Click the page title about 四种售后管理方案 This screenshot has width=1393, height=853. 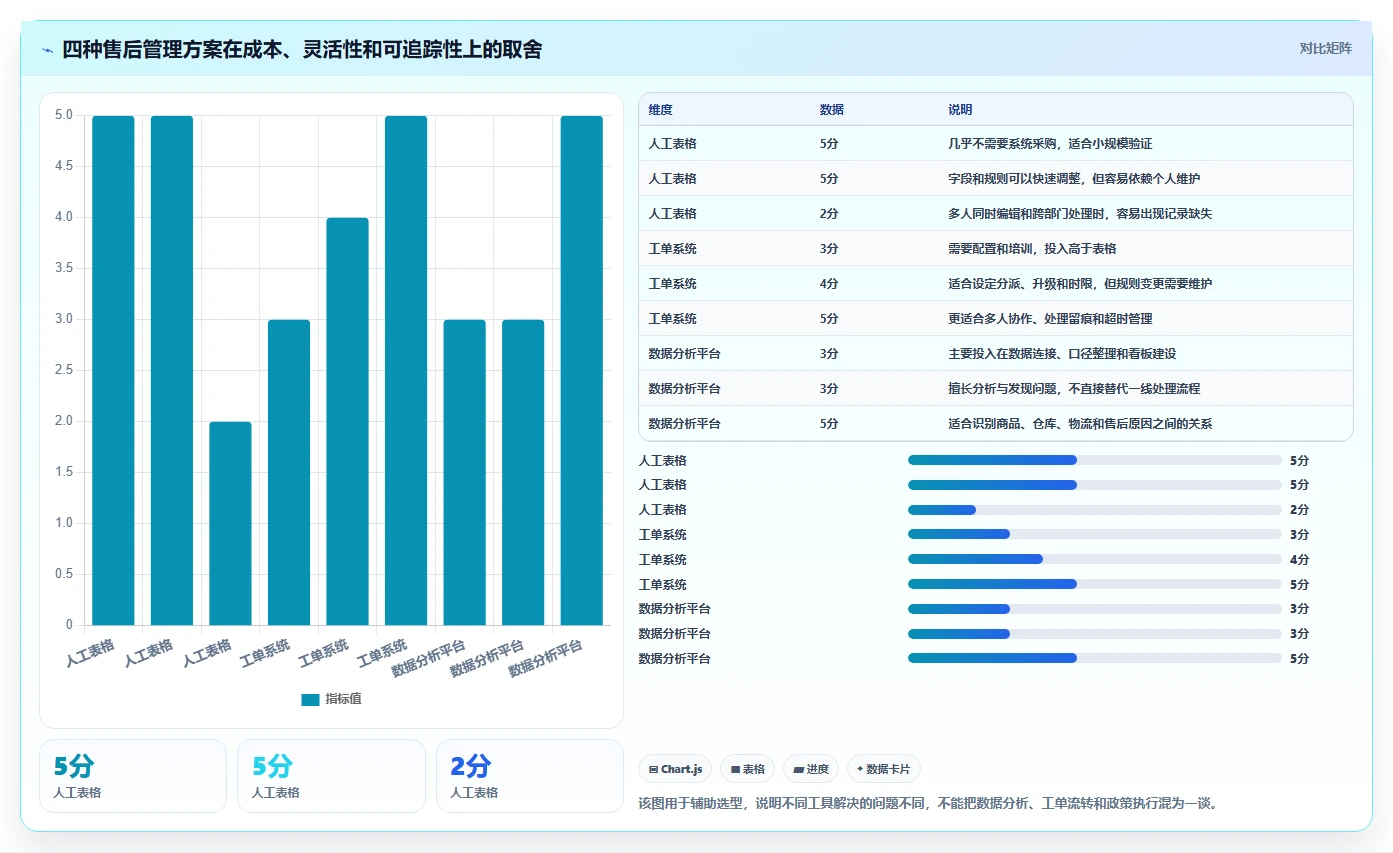[x=302, y=49]
